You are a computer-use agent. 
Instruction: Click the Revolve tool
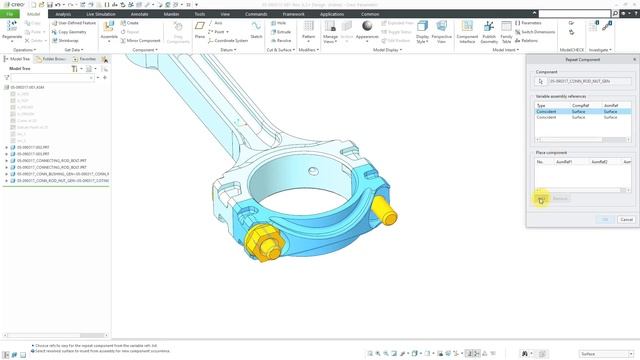click(281, 41)
